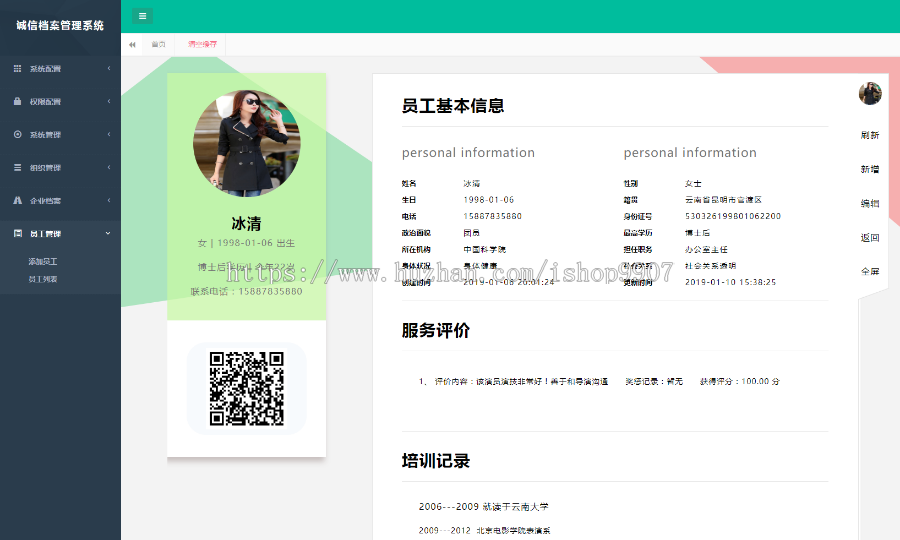The height and width of the screenshot is (540, 900).
Task: Click the ID number 530326199801062200
Action: coord(733,216)
